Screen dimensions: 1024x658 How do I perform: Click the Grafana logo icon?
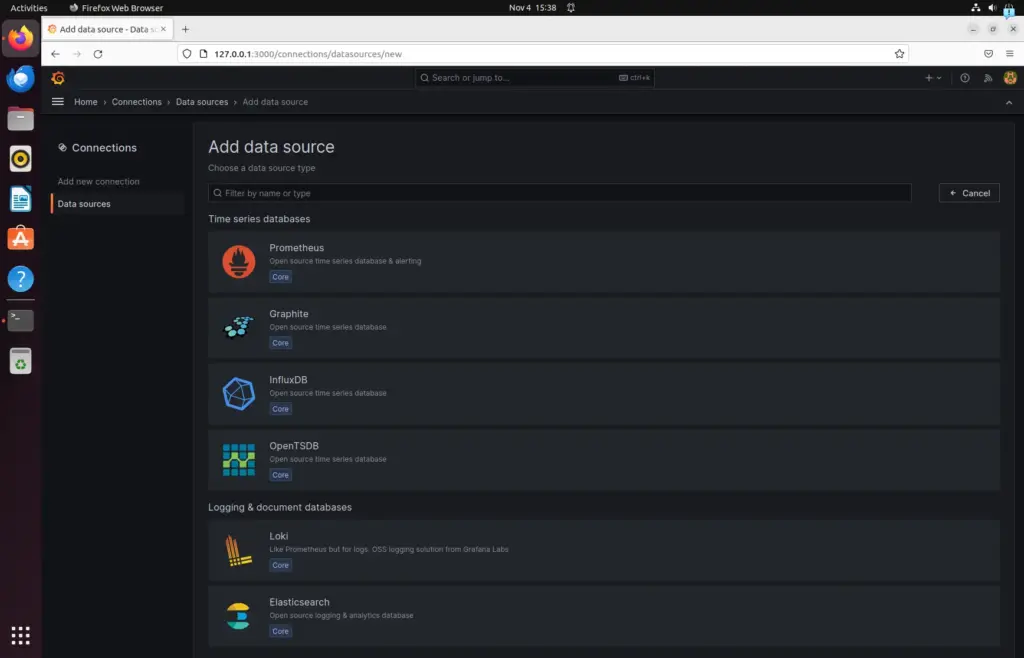point(58,78)
